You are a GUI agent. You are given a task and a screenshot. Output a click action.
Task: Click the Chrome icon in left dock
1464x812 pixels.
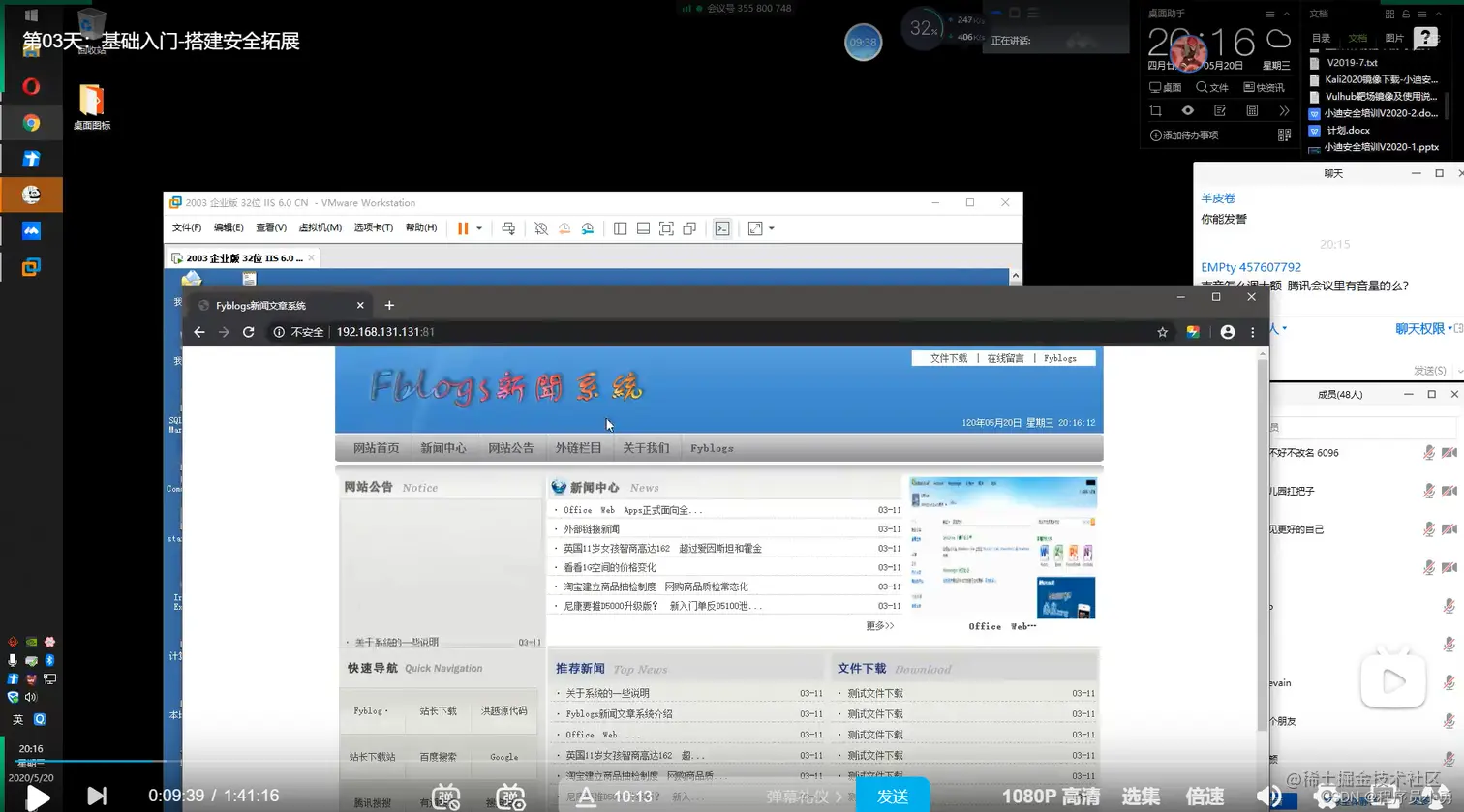tap(31, 123)
